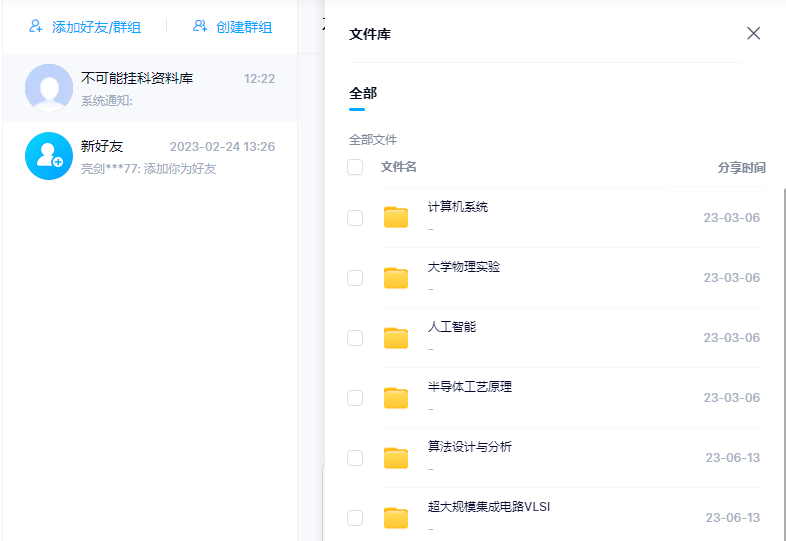Click the share date of 半导体工艺原理
786x541 pixels.
pos(731,398)
